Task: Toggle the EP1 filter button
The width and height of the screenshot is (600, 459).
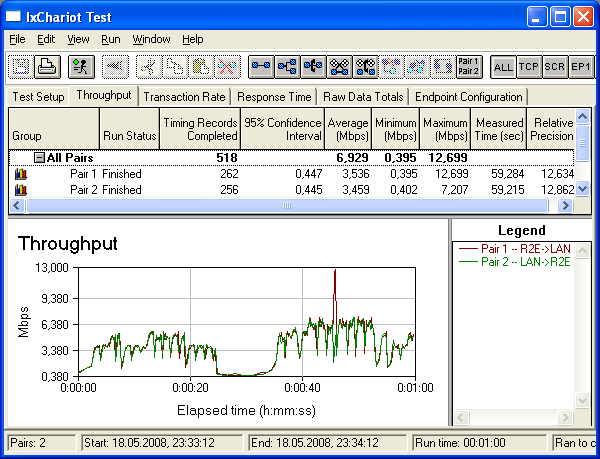Action: (x=581, y=67)
